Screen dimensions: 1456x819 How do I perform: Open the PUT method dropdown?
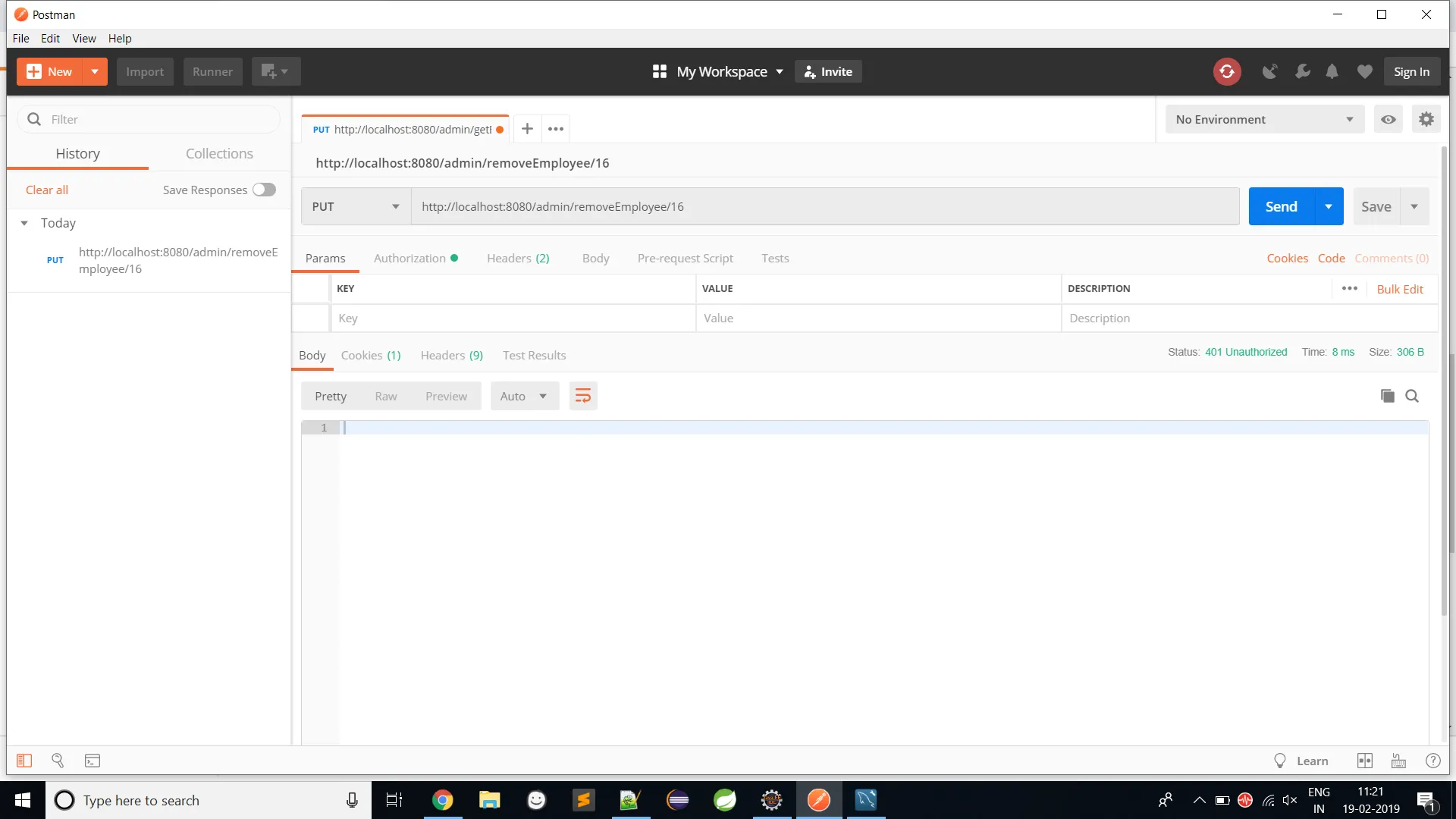(x=356, y=206)
